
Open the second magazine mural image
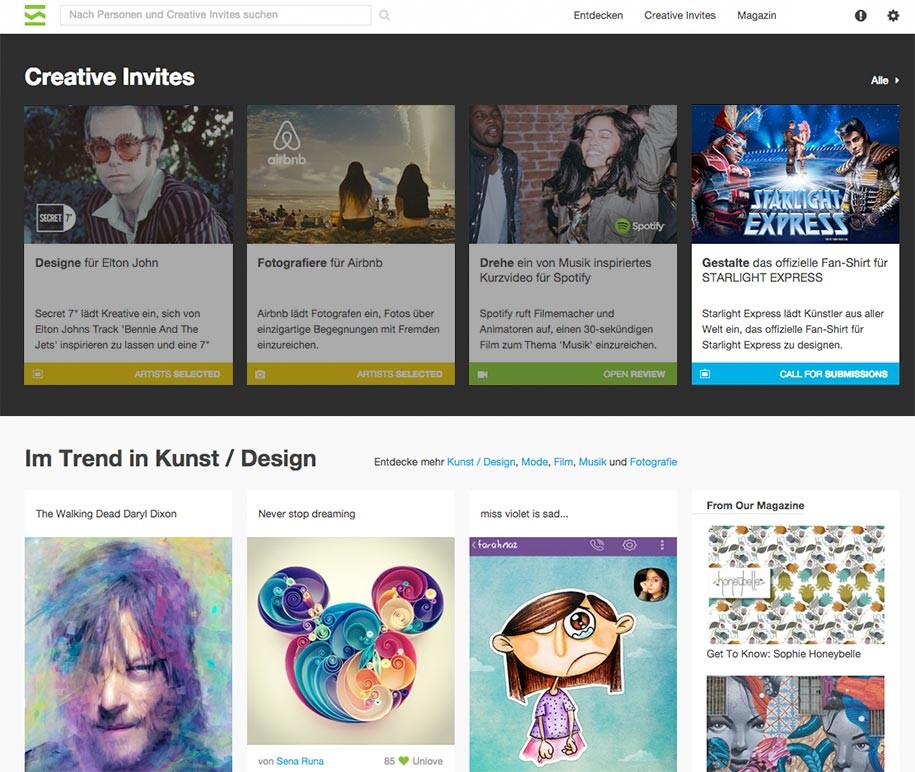pos(795,724)
